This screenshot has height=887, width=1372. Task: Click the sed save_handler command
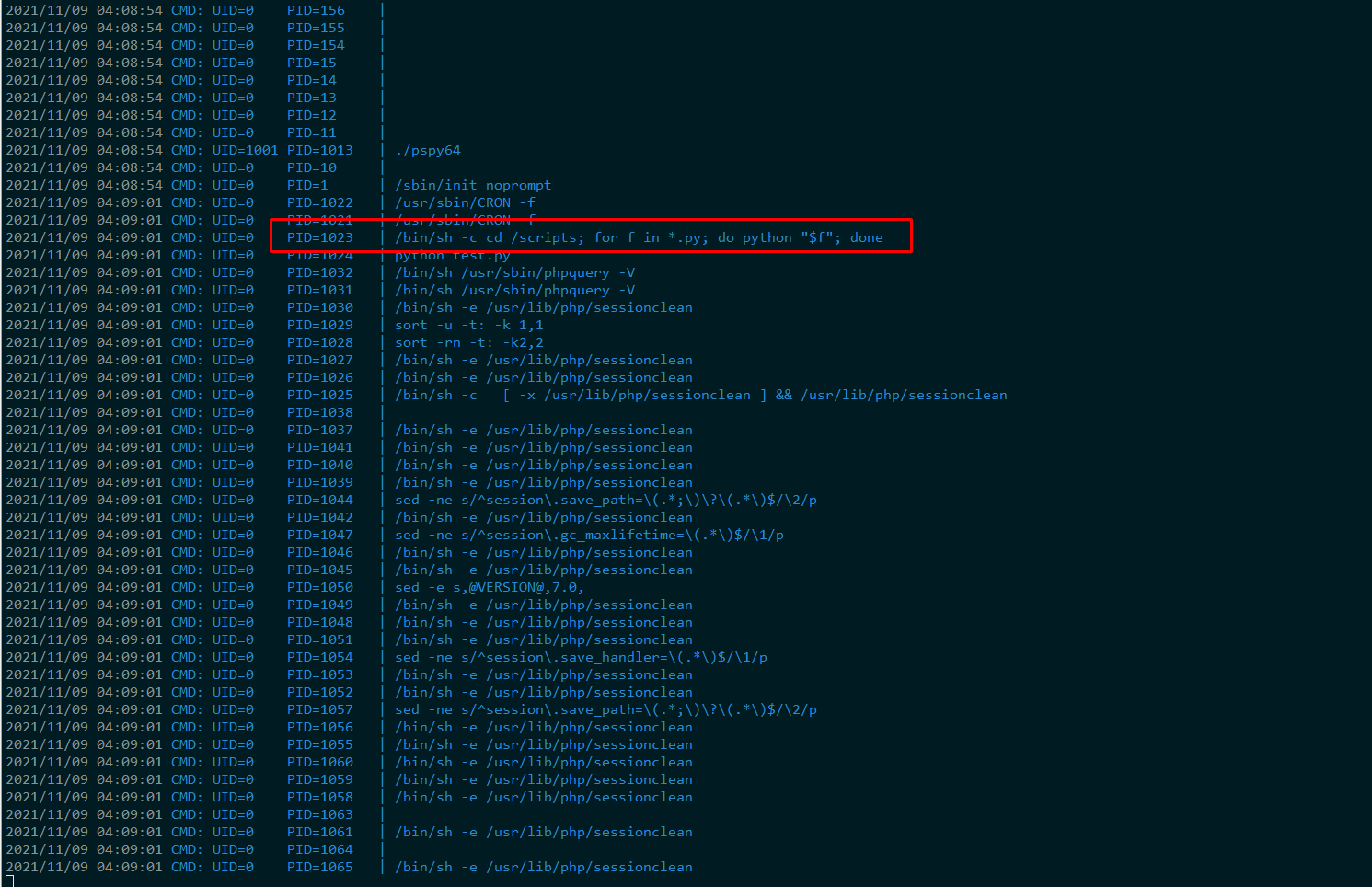[x=581, y=657]
